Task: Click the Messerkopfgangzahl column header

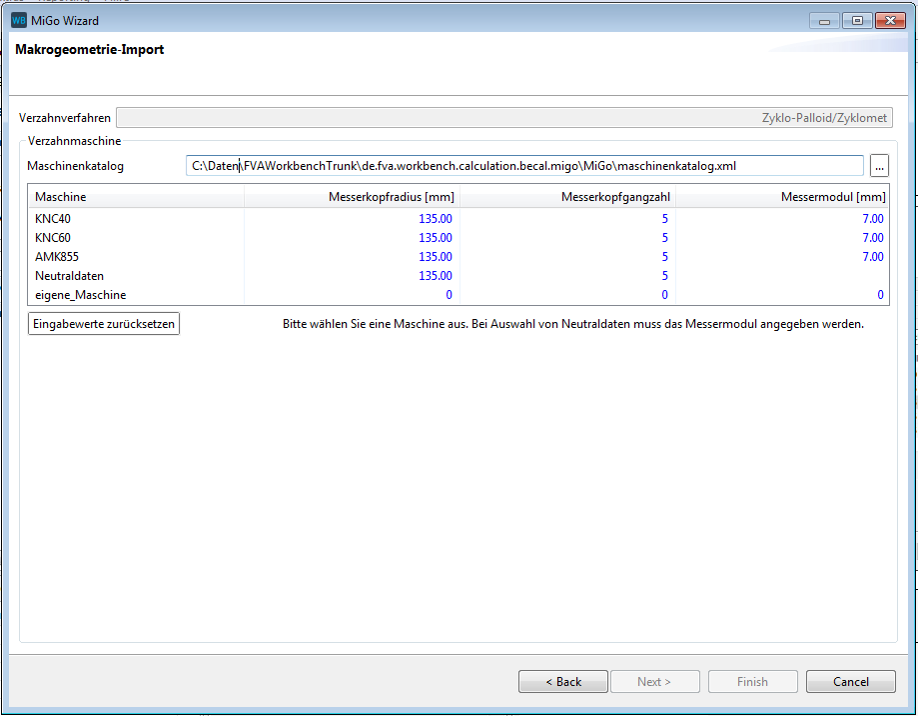Action: click(567, 197)
